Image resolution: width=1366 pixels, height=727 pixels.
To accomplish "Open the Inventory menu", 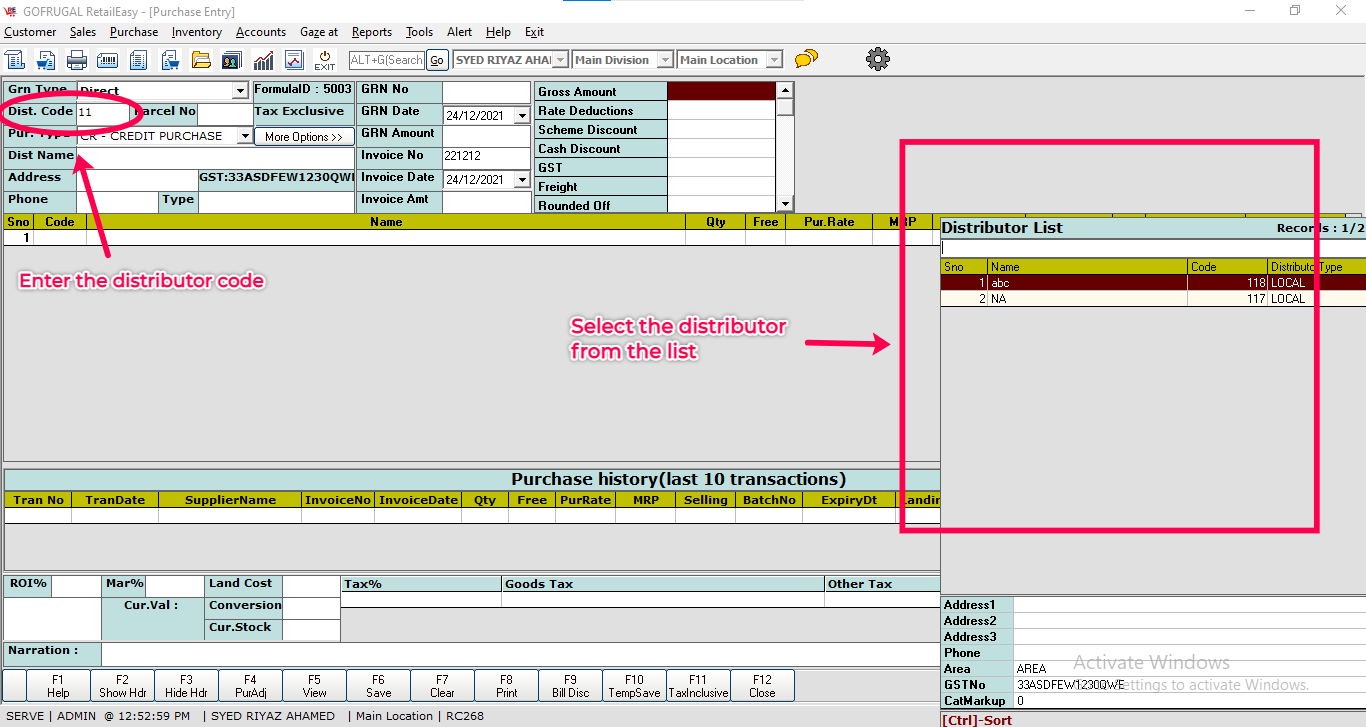I will pos(197,32).
